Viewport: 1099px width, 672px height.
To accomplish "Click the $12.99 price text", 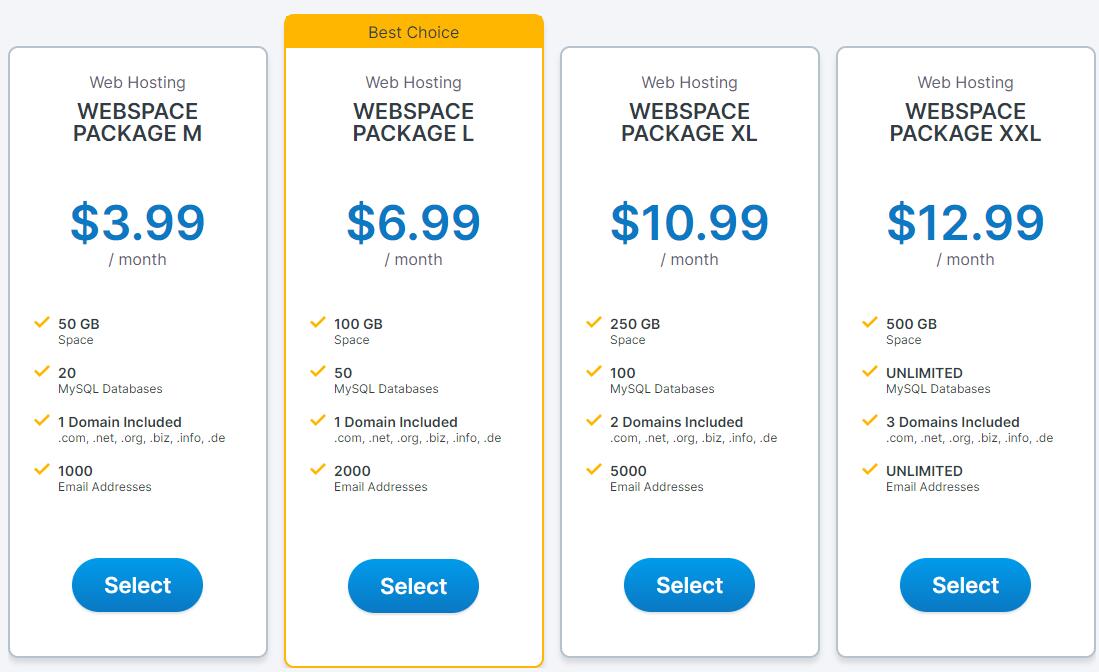I will pyautogui.click(x=965, y=223).
